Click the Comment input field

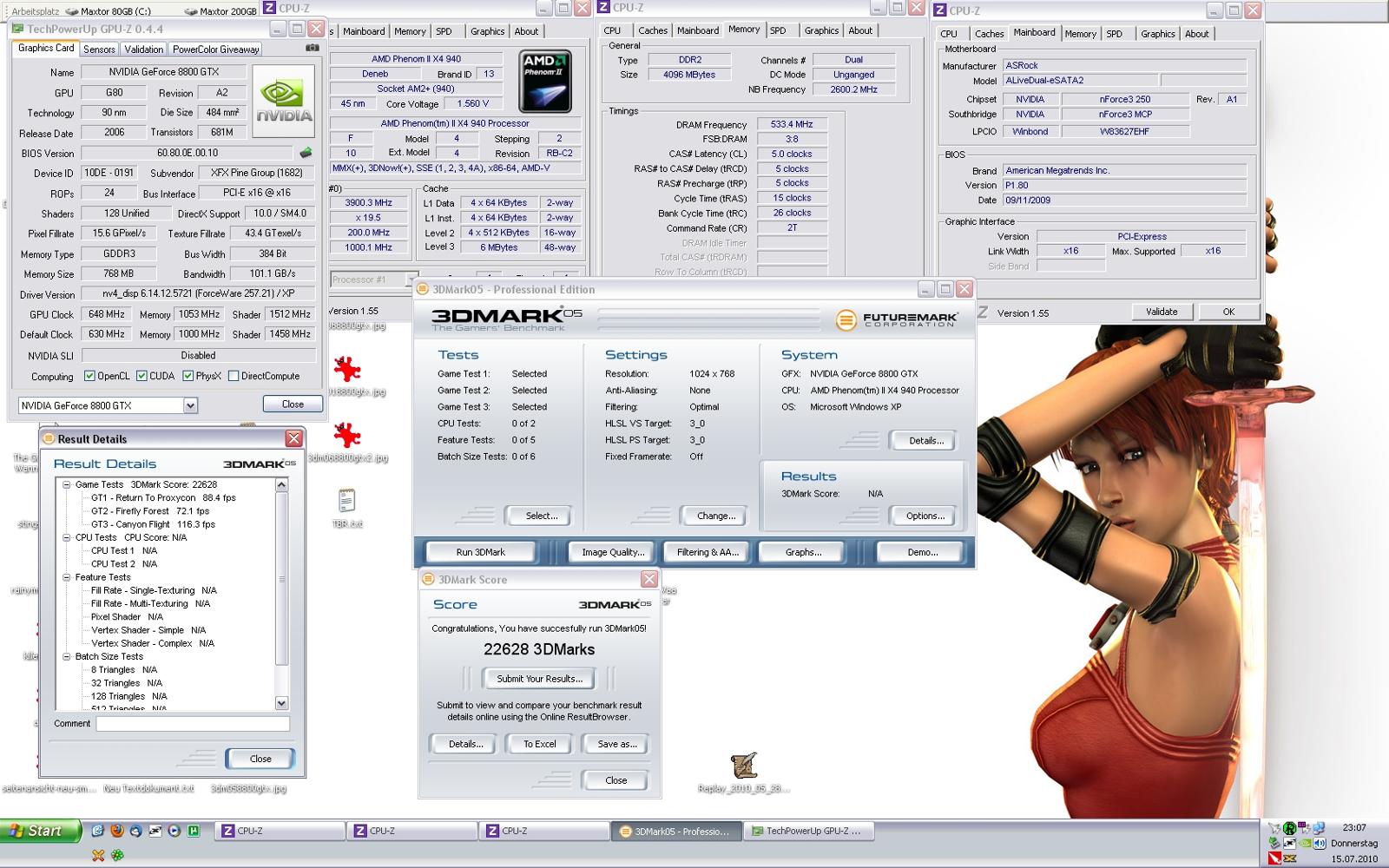(193, 723)
